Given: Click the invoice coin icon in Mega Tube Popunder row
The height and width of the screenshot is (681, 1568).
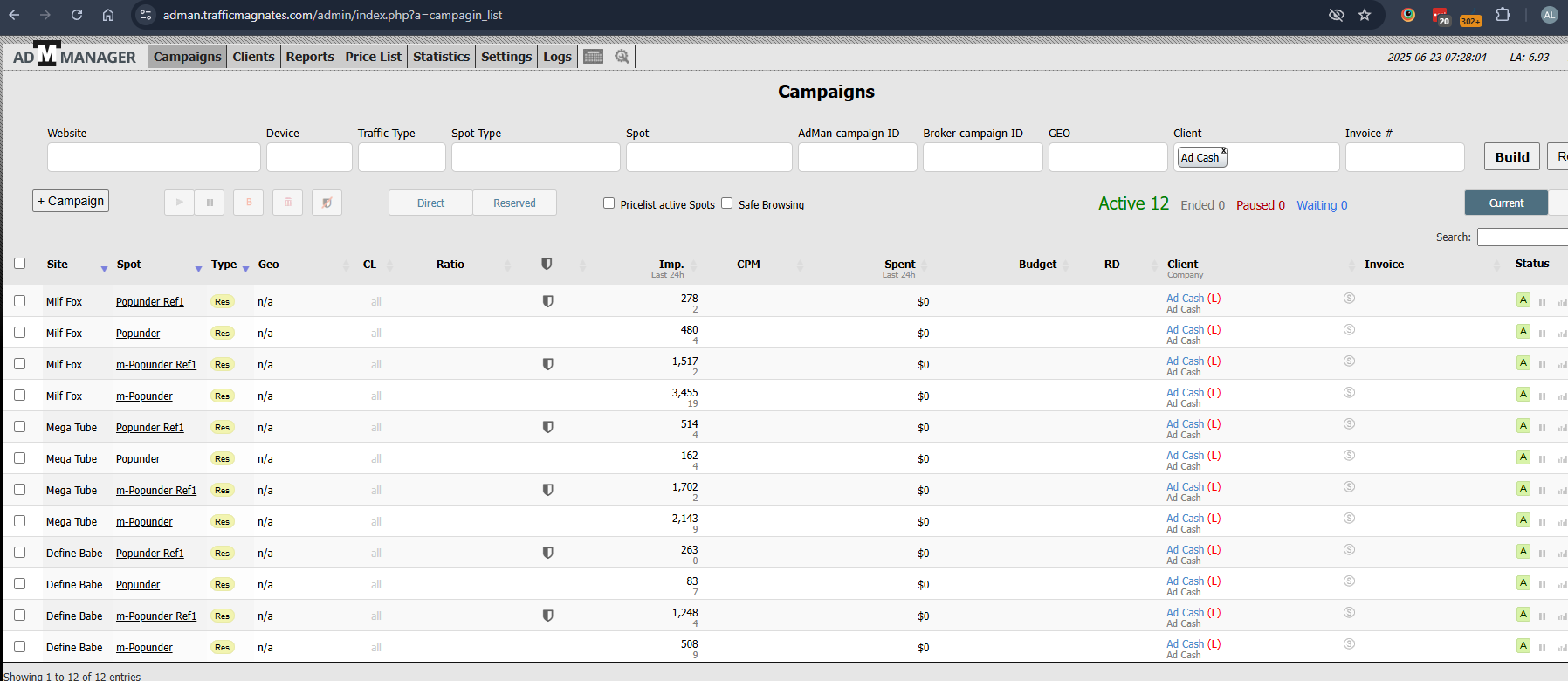Looking at the screenshot, I should (1349, 456).
